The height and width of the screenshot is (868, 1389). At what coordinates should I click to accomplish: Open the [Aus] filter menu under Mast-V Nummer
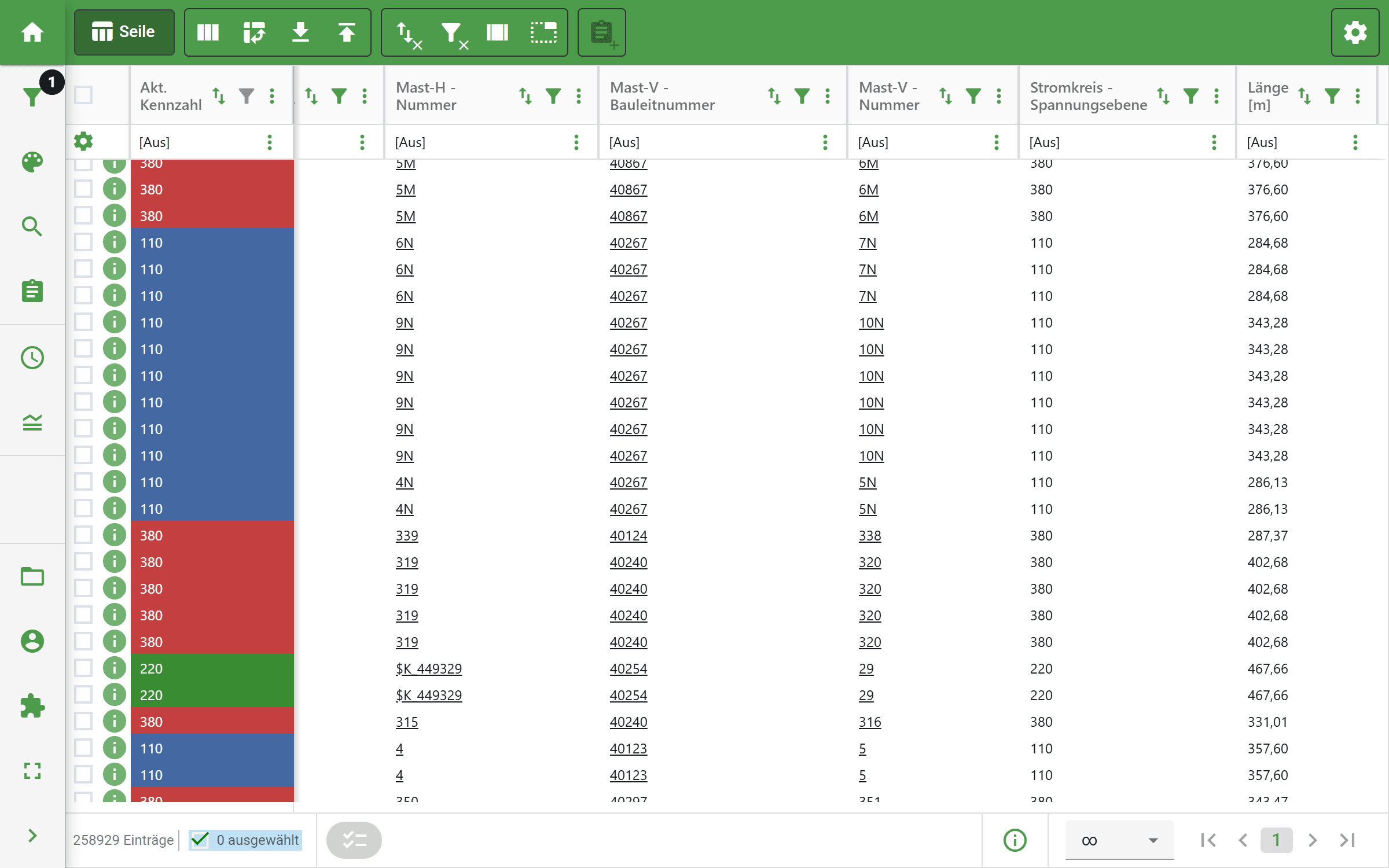point(996,142)
